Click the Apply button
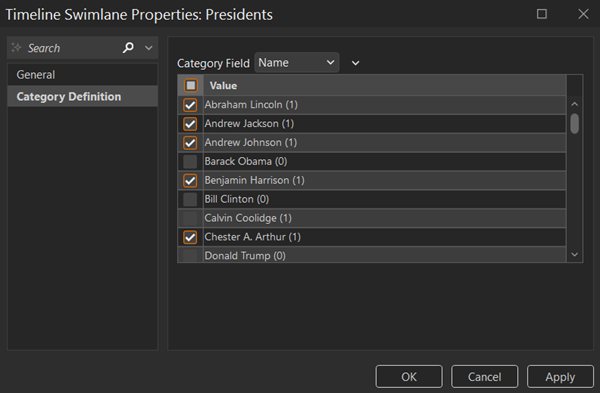 point(560,377)
